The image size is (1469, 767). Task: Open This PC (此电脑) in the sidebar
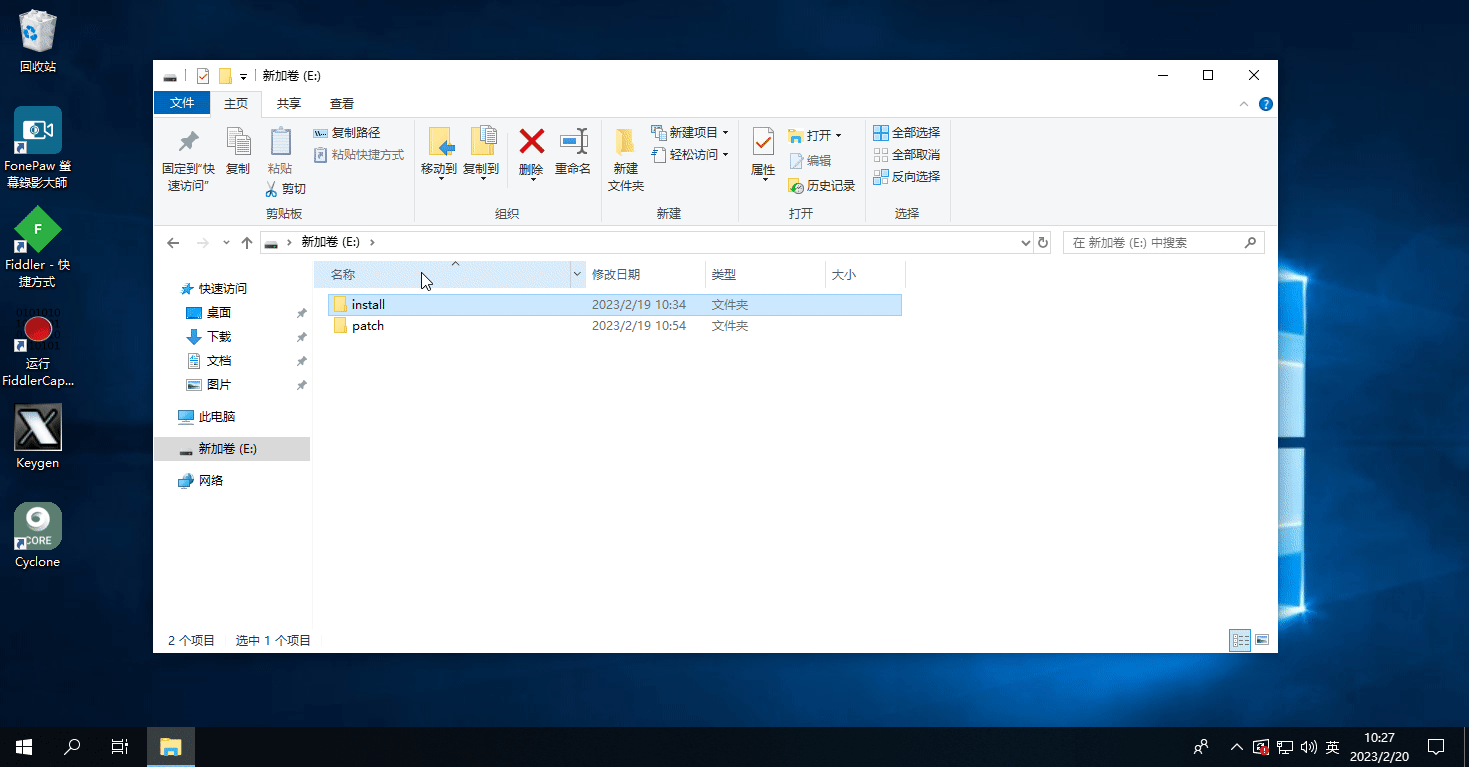(207, 417)
